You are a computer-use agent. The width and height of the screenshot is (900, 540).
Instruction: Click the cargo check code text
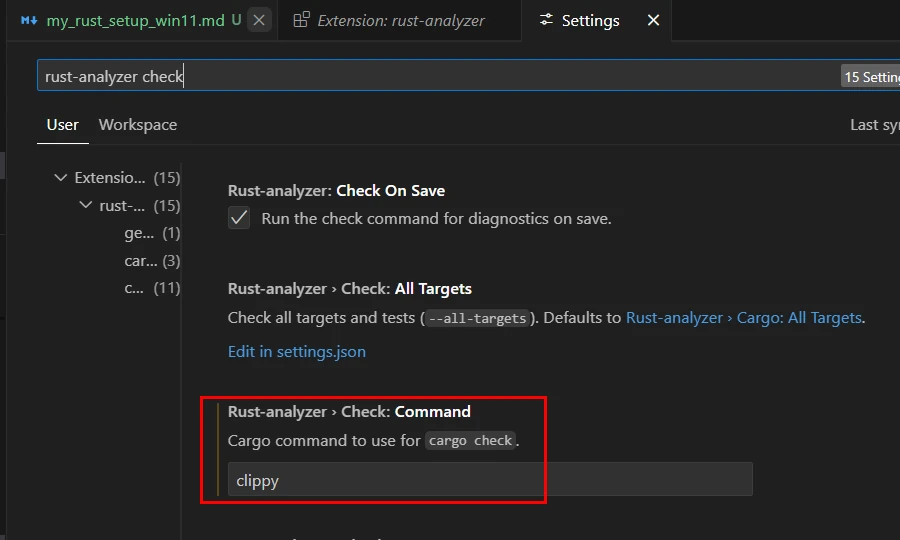click(470, 441)
